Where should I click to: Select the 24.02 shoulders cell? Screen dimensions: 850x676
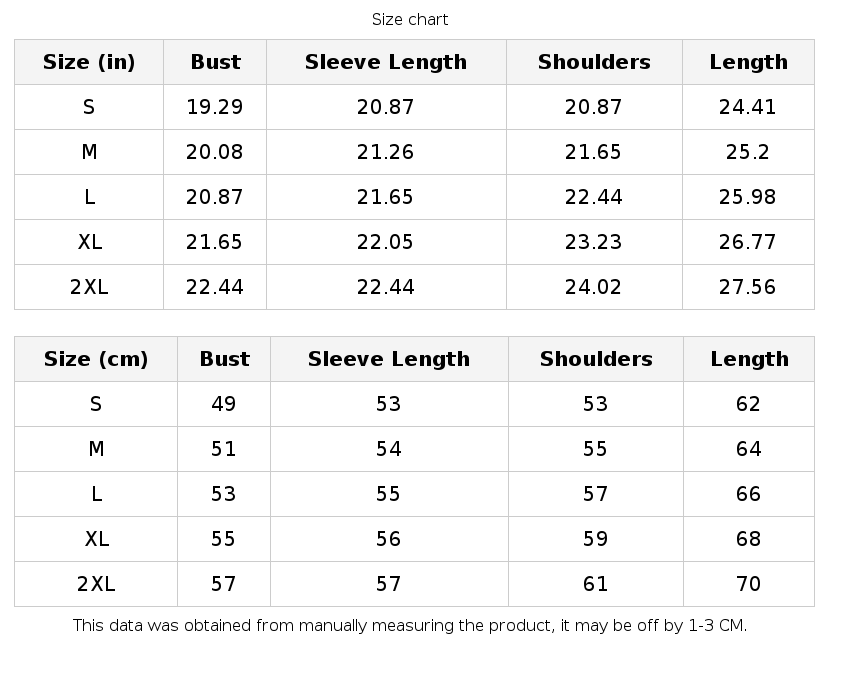point(594,287)
